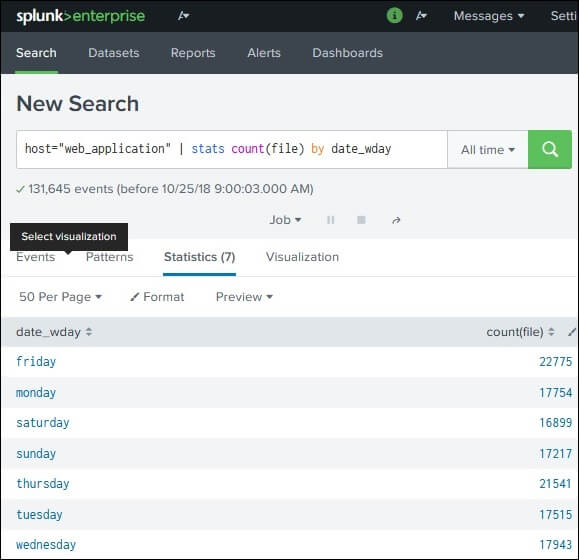Click the splunk>enterprise logo
The image size is (579, 560).
80,16
